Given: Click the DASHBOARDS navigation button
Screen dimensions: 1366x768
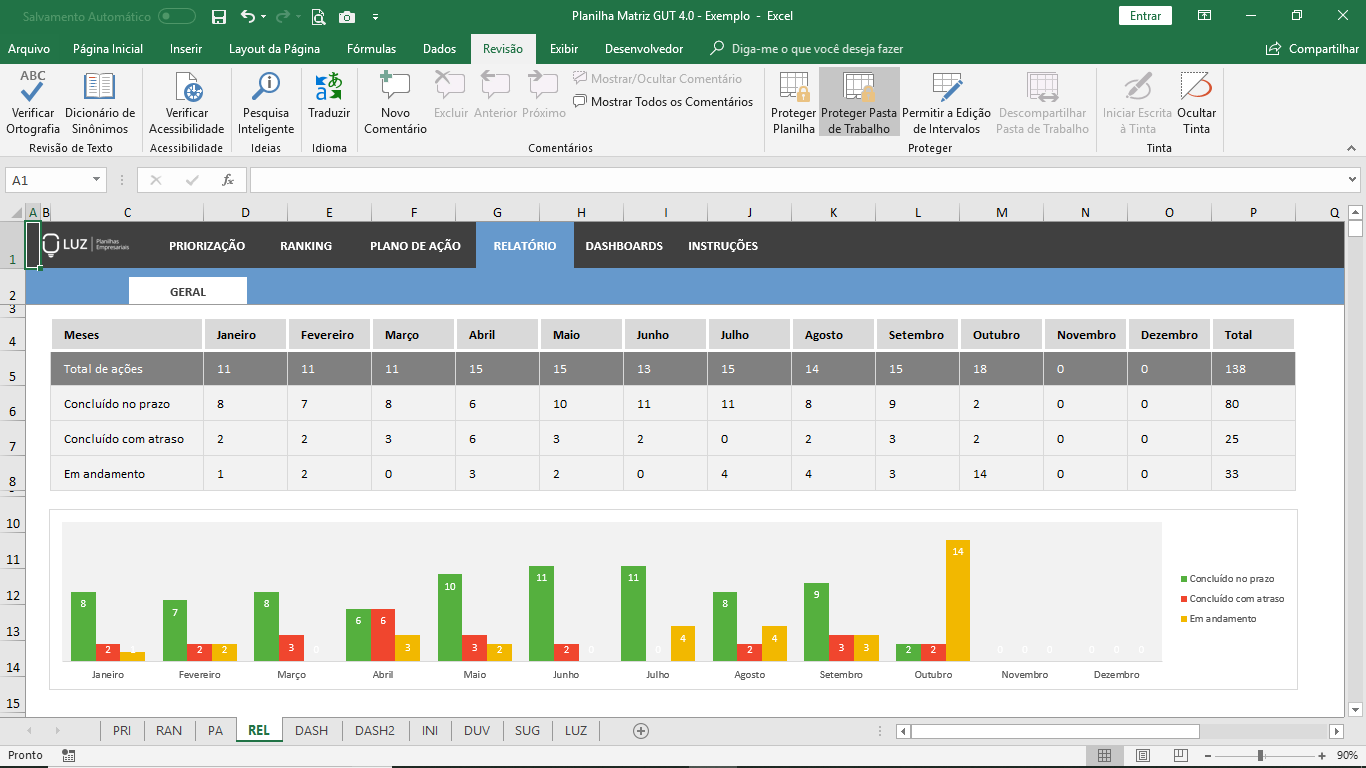Looking at the screenshot, I should (624, 246).
